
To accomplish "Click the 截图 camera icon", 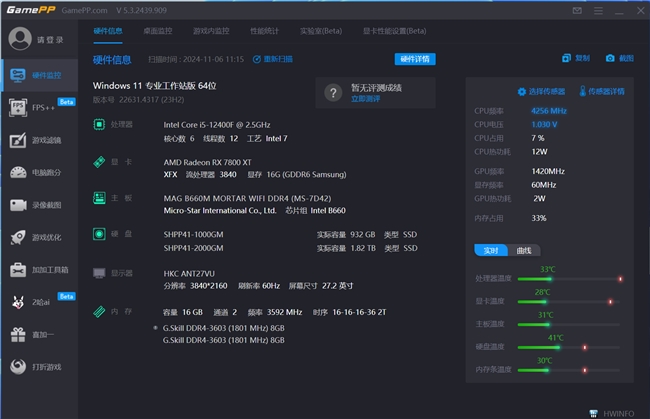I will pos(610,58).
